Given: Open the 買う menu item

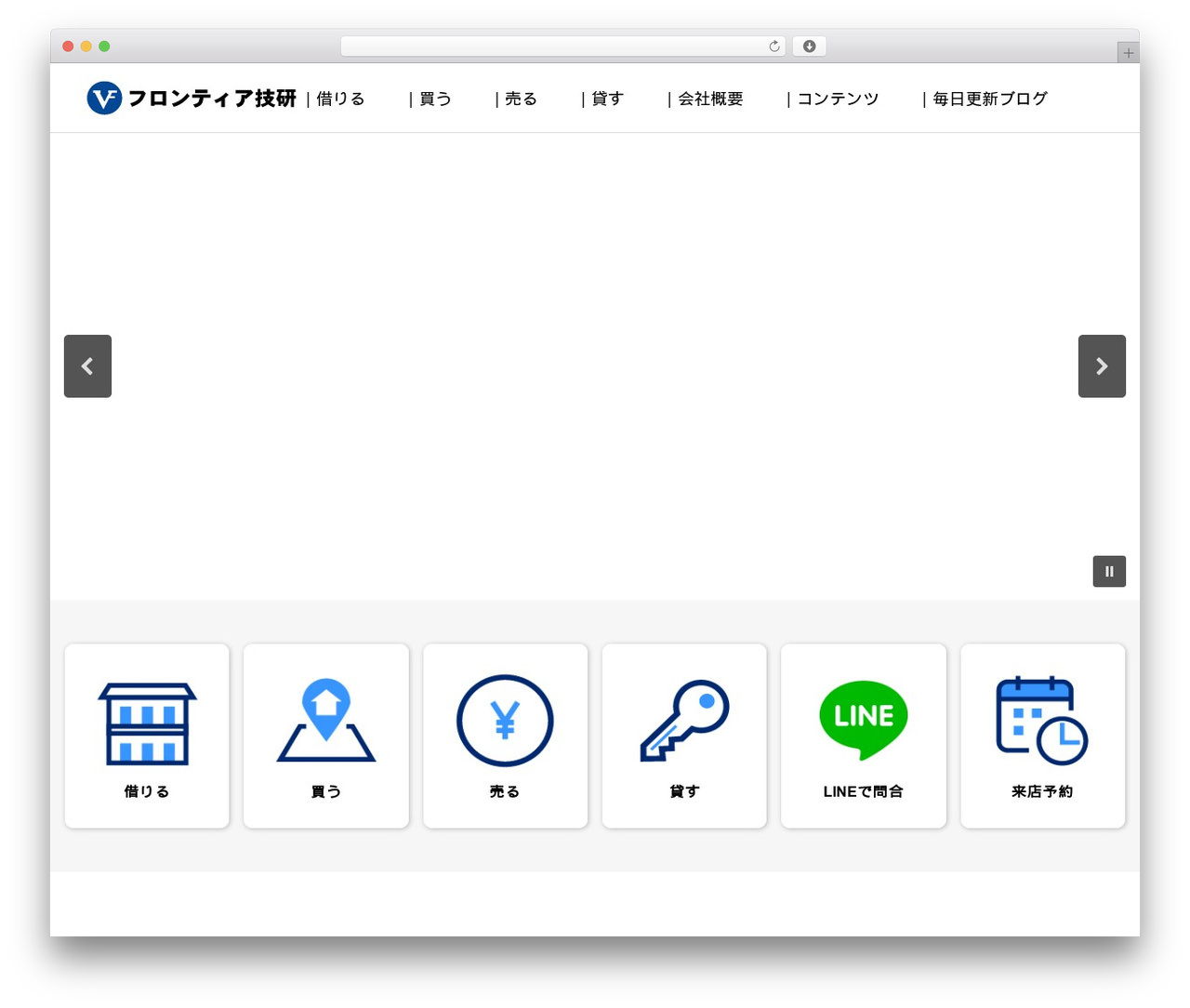Looking at the screenshot, I should [x=435, y=99].
